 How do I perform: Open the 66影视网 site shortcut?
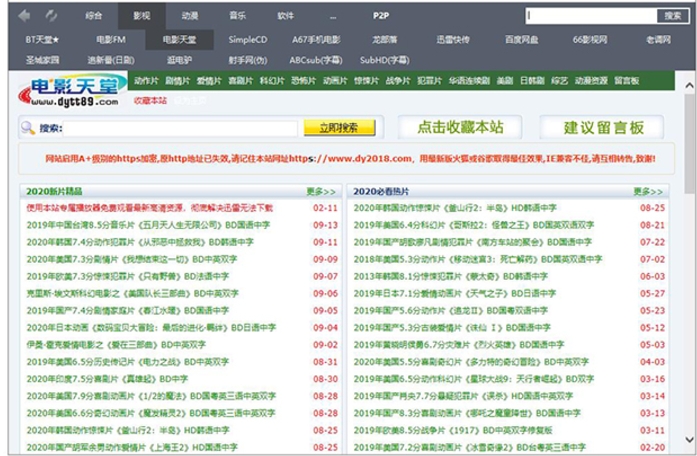coord(590,40)
